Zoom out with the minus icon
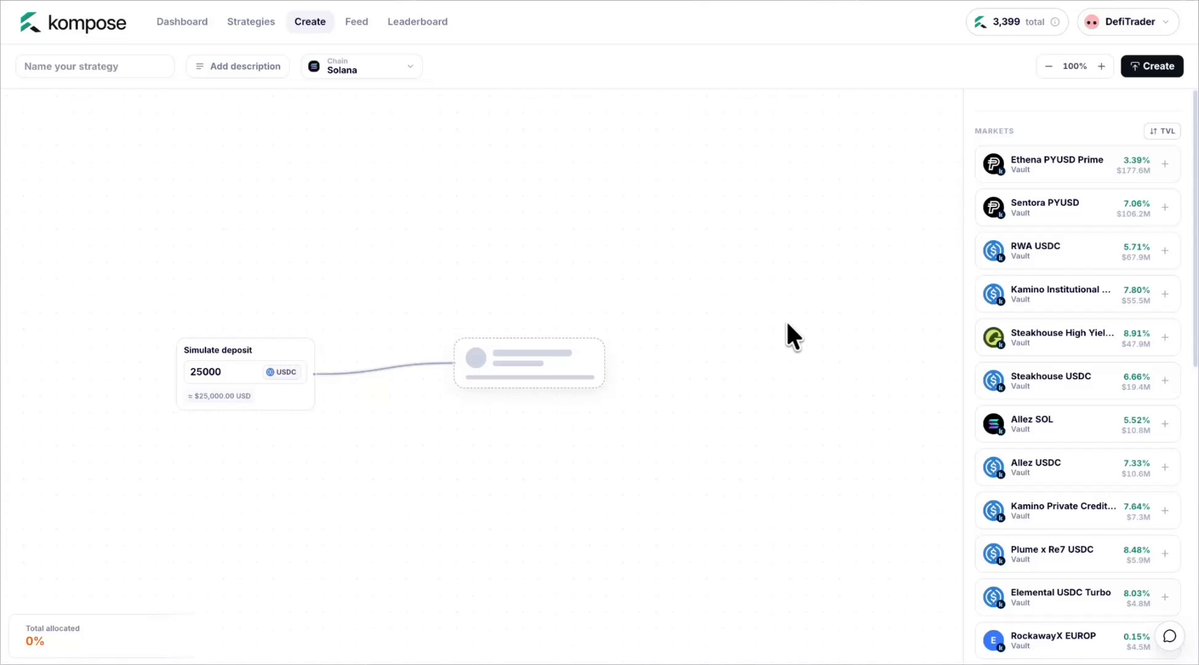Screen dimensions: 1199x665 point(1048,66)
